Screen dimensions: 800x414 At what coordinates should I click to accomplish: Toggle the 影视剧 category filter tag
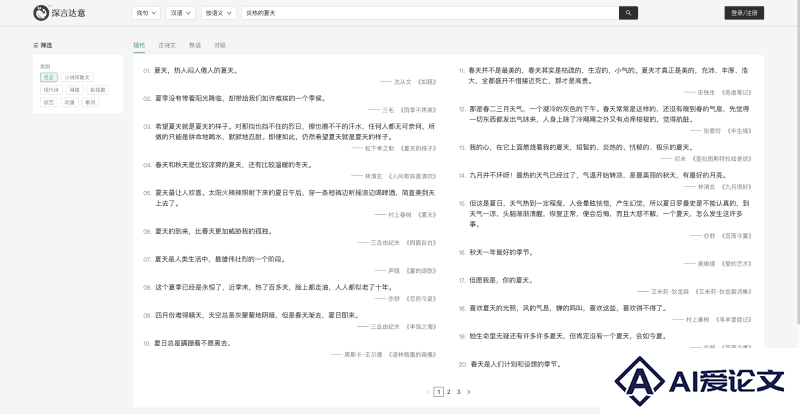[97, 90]
